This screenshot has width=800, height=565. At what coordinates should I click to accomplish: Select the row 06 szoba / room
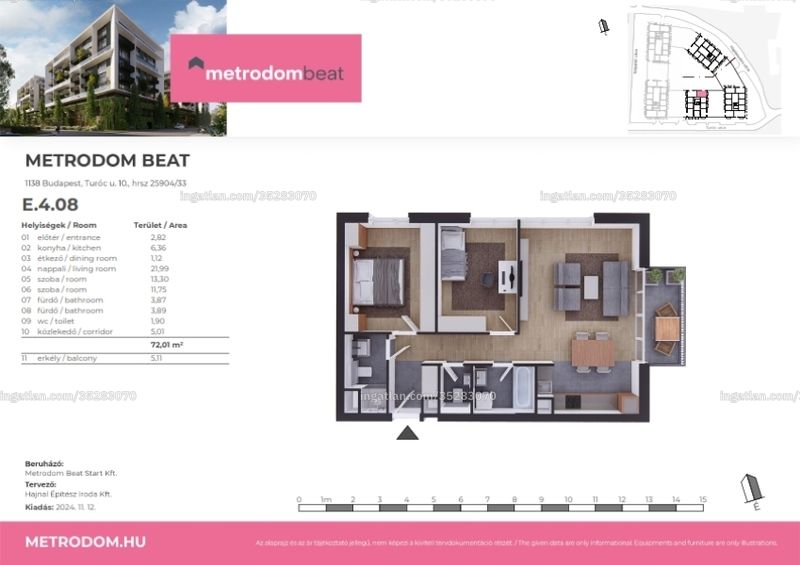[x=125, y=290]
